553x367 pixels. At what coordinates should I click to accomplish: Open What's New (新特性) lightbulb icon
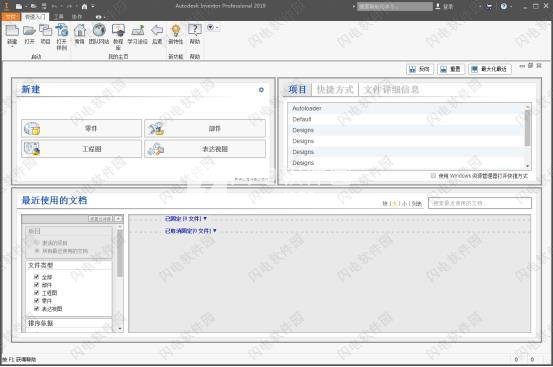click(176, 30)
